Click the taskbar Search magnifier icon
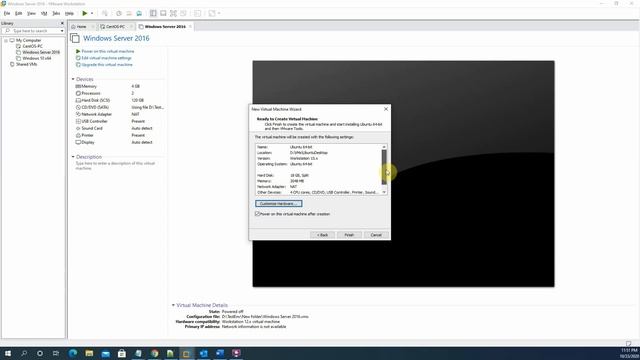 click(24, 353)
